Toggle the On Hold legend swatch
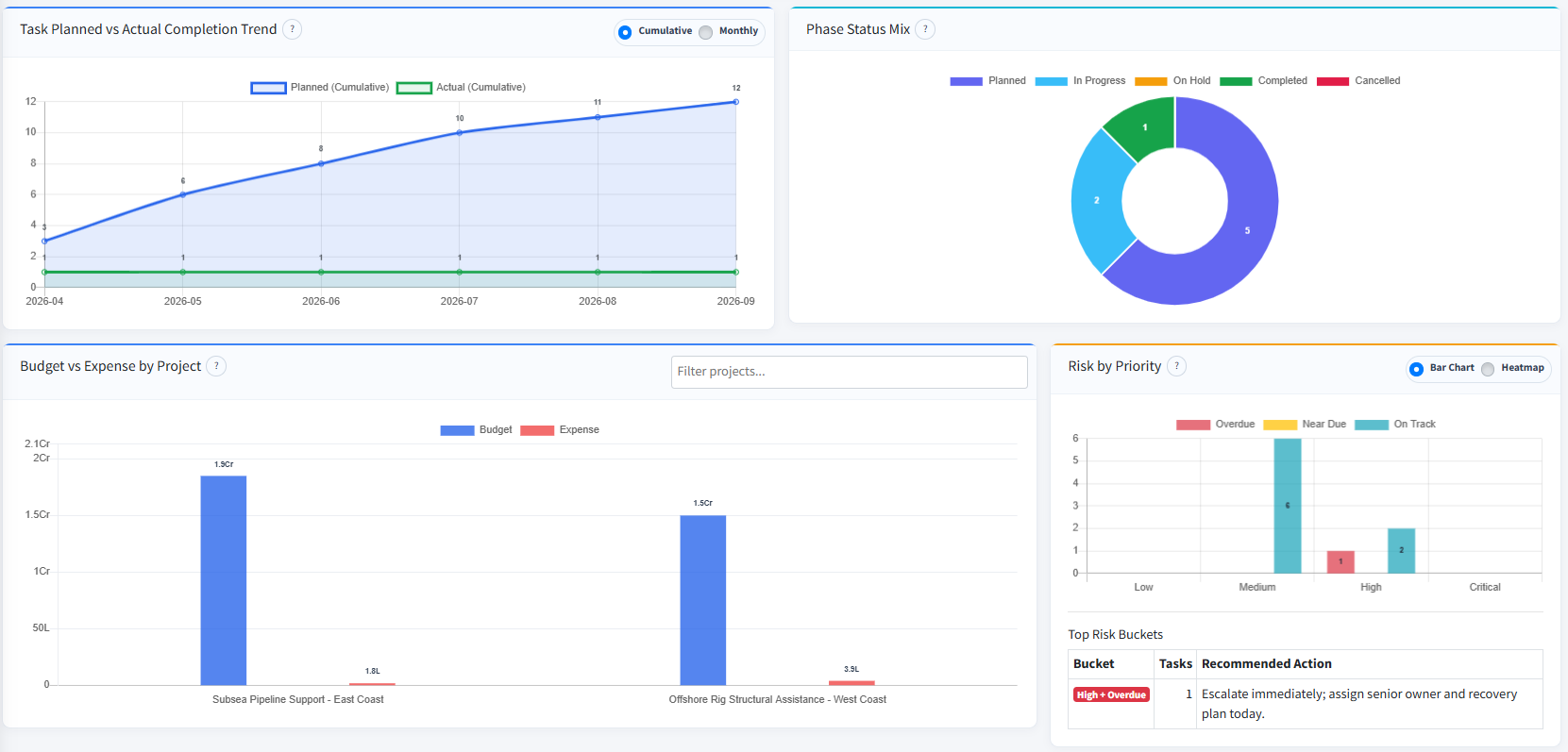 pos(1151,81)
